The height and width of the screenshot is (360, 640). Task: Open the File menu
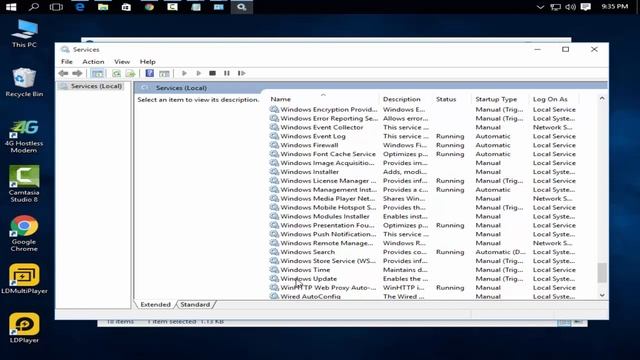pos(67,62)
